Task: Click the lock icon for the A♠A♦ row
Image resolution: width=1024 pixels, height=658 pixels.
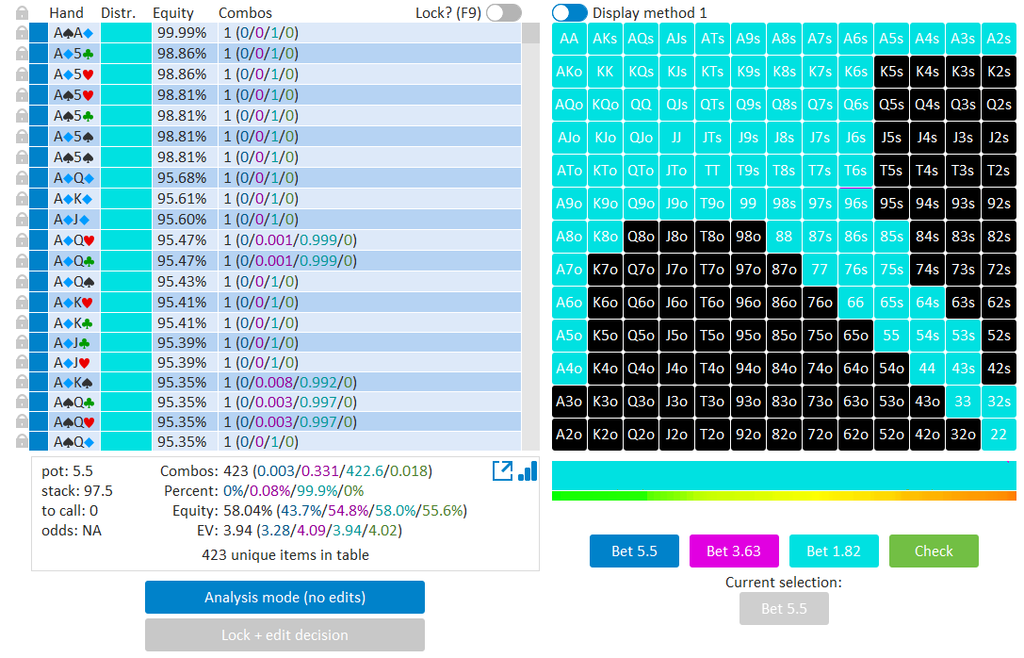Action: [22, 33]
